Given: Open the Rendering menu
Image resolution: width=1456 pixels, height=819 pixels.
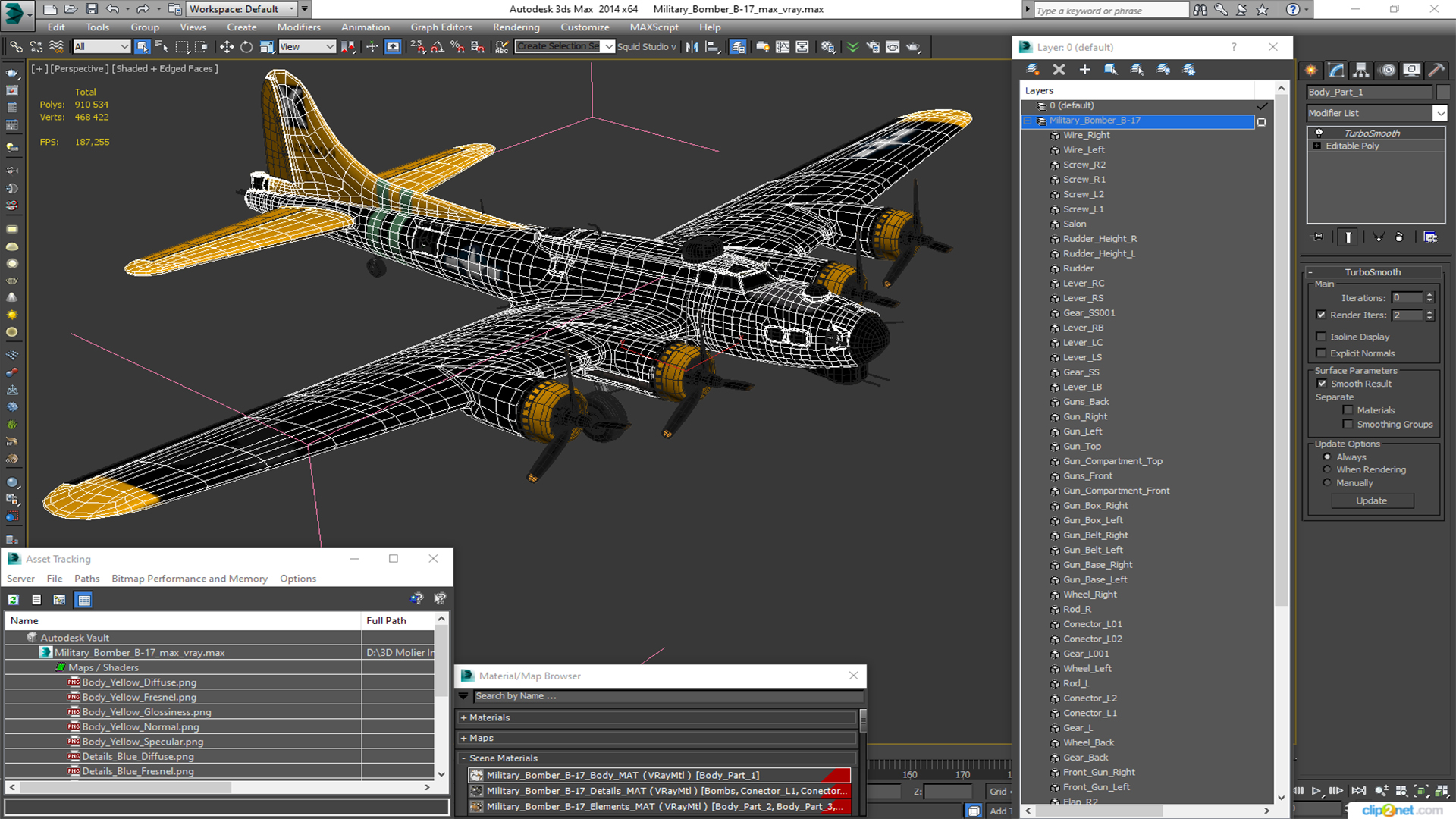Looking at the screenshot, I should (516, 27).
